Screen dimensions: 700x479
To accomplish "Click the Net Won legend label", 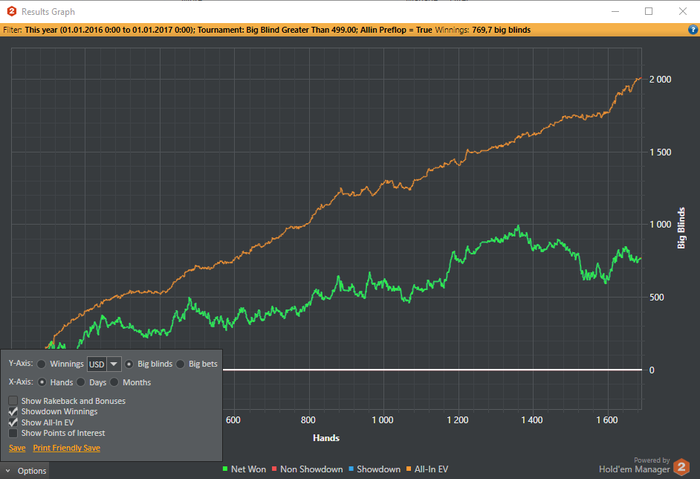I will click(x=248, y=469).
